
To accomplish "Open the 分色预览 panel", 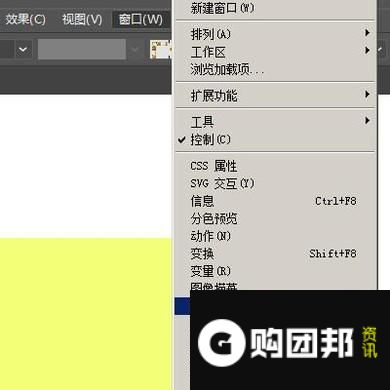I will point(275,219).
